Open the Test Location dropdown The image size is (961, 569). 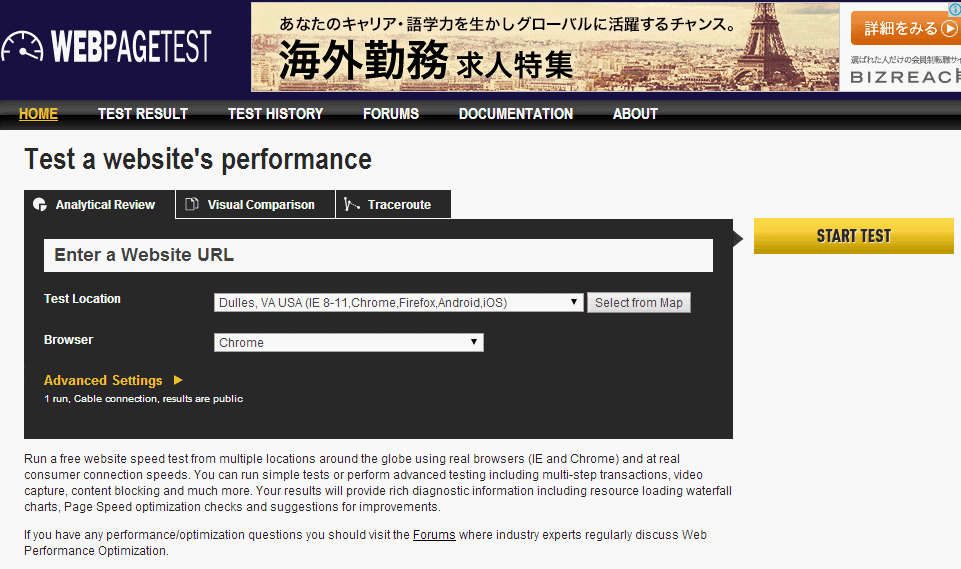tap(398, 302)
